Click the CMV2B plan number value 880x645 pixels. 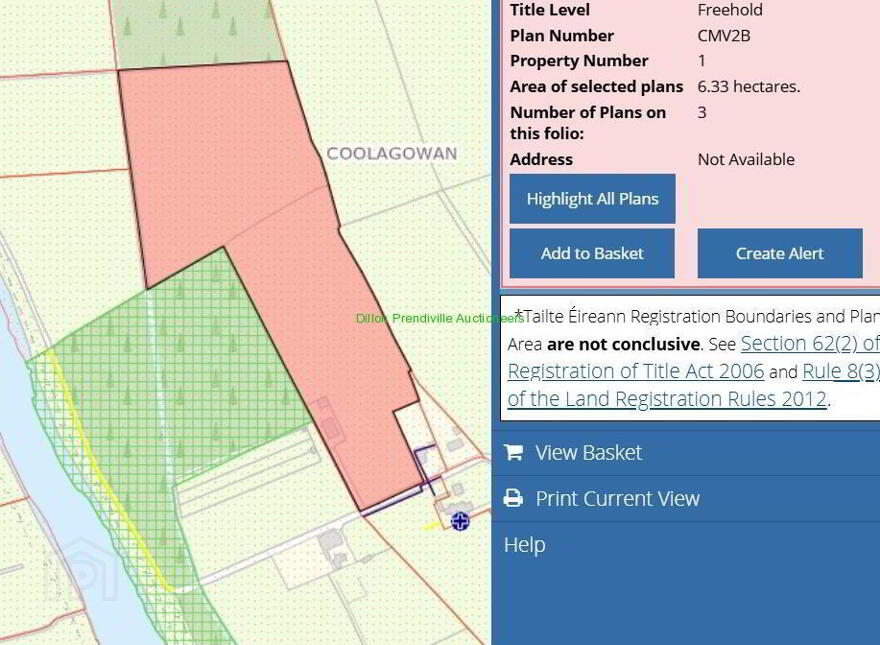723,35
